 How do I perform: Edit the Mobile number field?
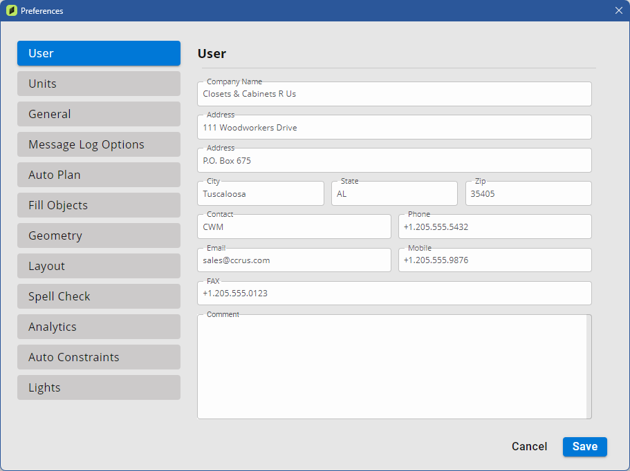tap(495, 260)
